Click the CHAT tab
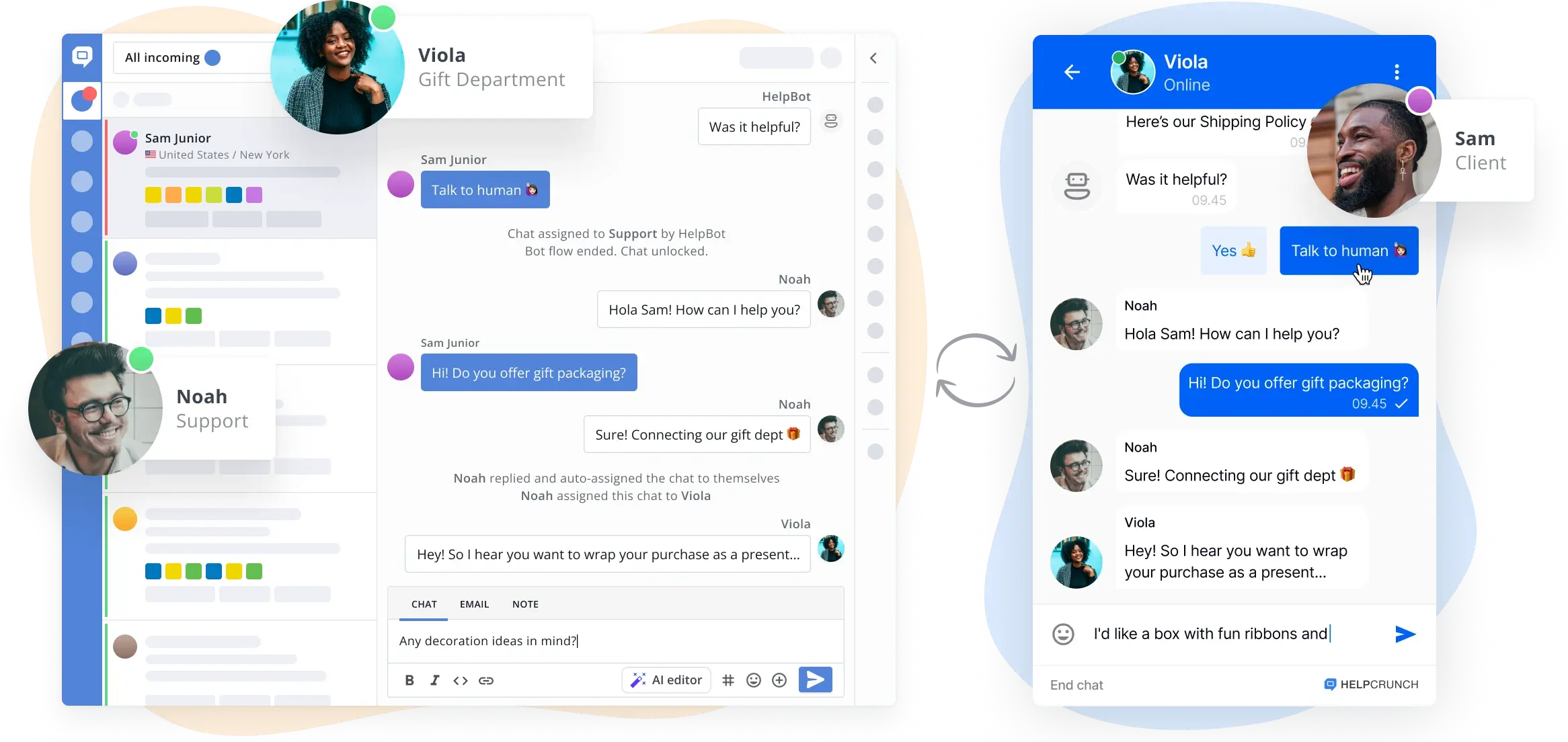The image size is (1568, 742). (x=423, y=603)
